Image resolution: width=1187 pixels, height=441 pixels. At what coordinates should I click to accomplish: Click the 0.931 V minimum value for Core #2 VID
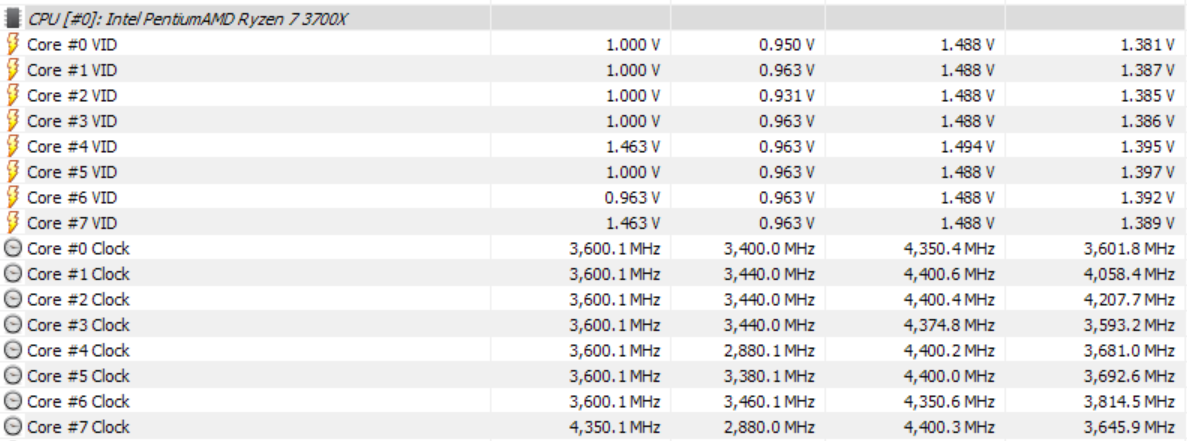point(787,96)
